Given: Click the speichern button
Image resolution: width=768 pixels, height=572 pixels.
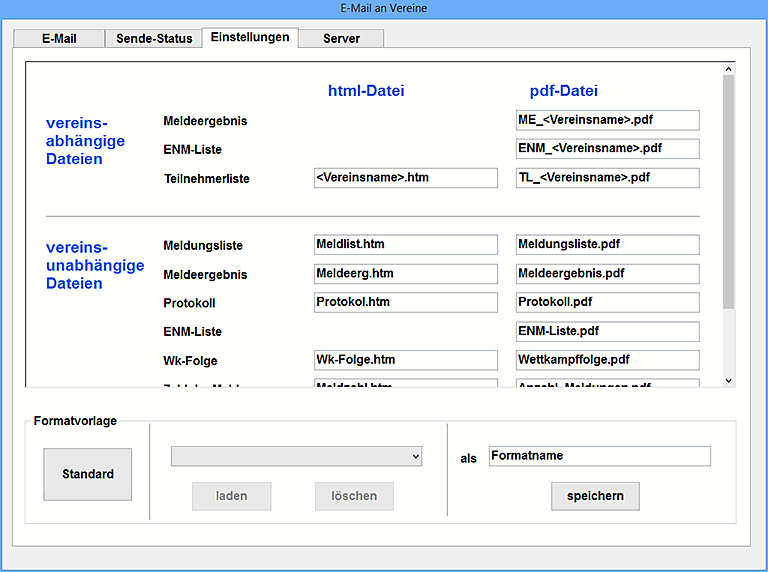Looking at the screenshot, I should tap(595, 496).
